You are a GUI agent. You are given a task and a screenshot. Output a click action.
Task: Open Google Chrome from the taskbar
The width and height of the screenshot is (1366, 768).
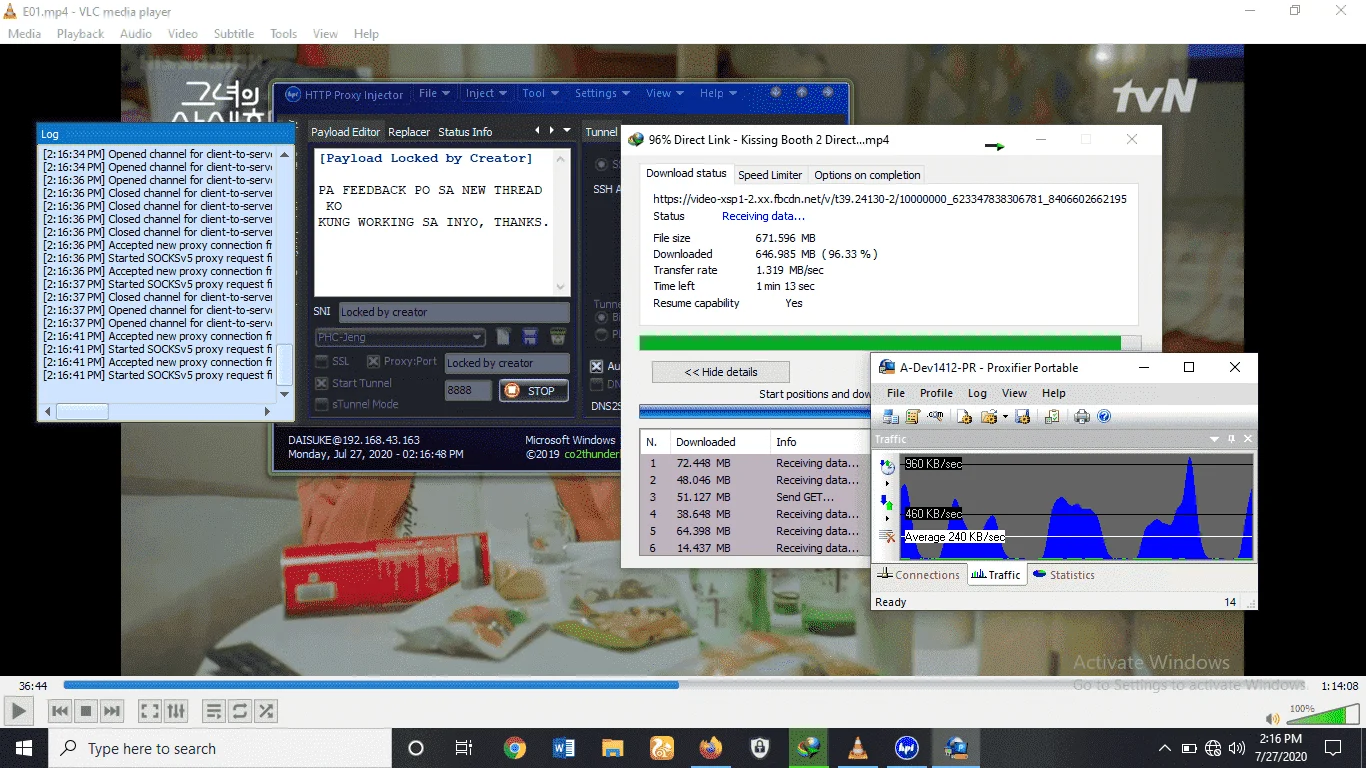[514, 748]
